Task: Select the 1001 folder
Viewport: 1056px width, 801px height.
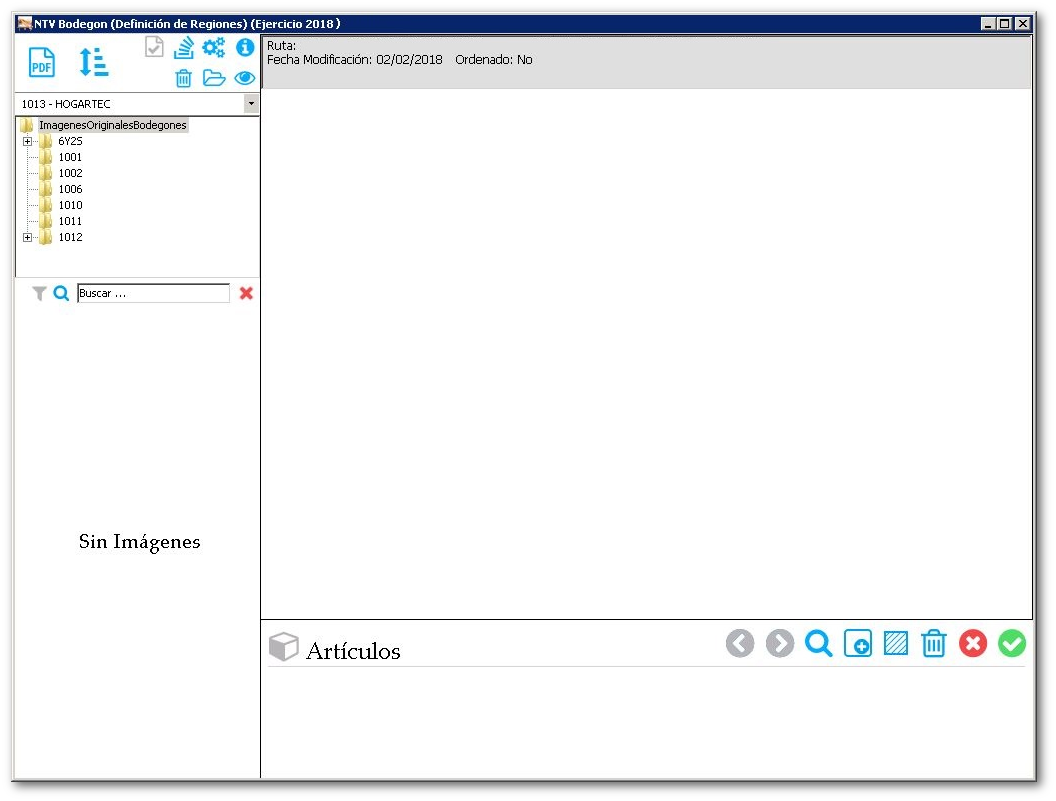Action: 70,158
